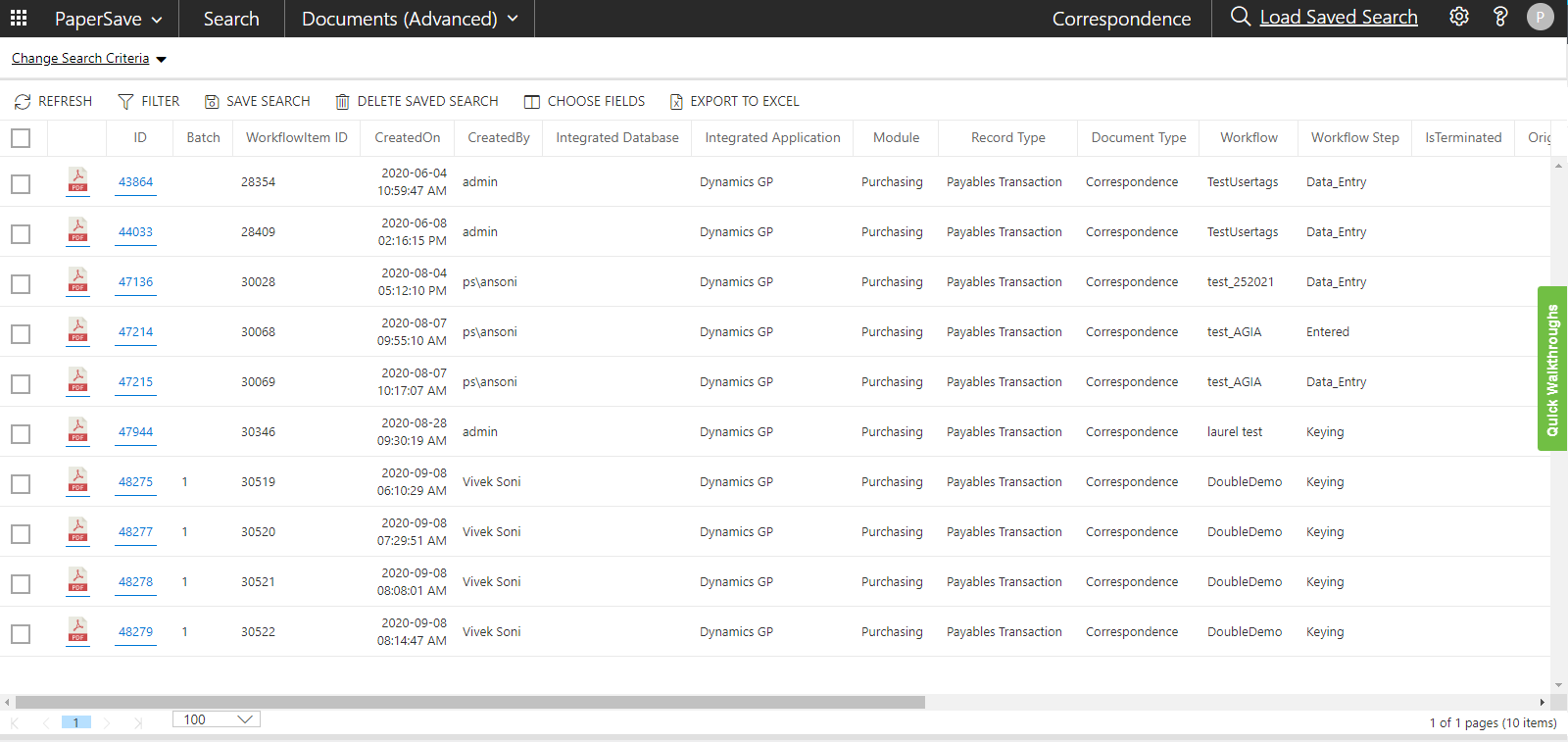Click the Search menu item

231,19
